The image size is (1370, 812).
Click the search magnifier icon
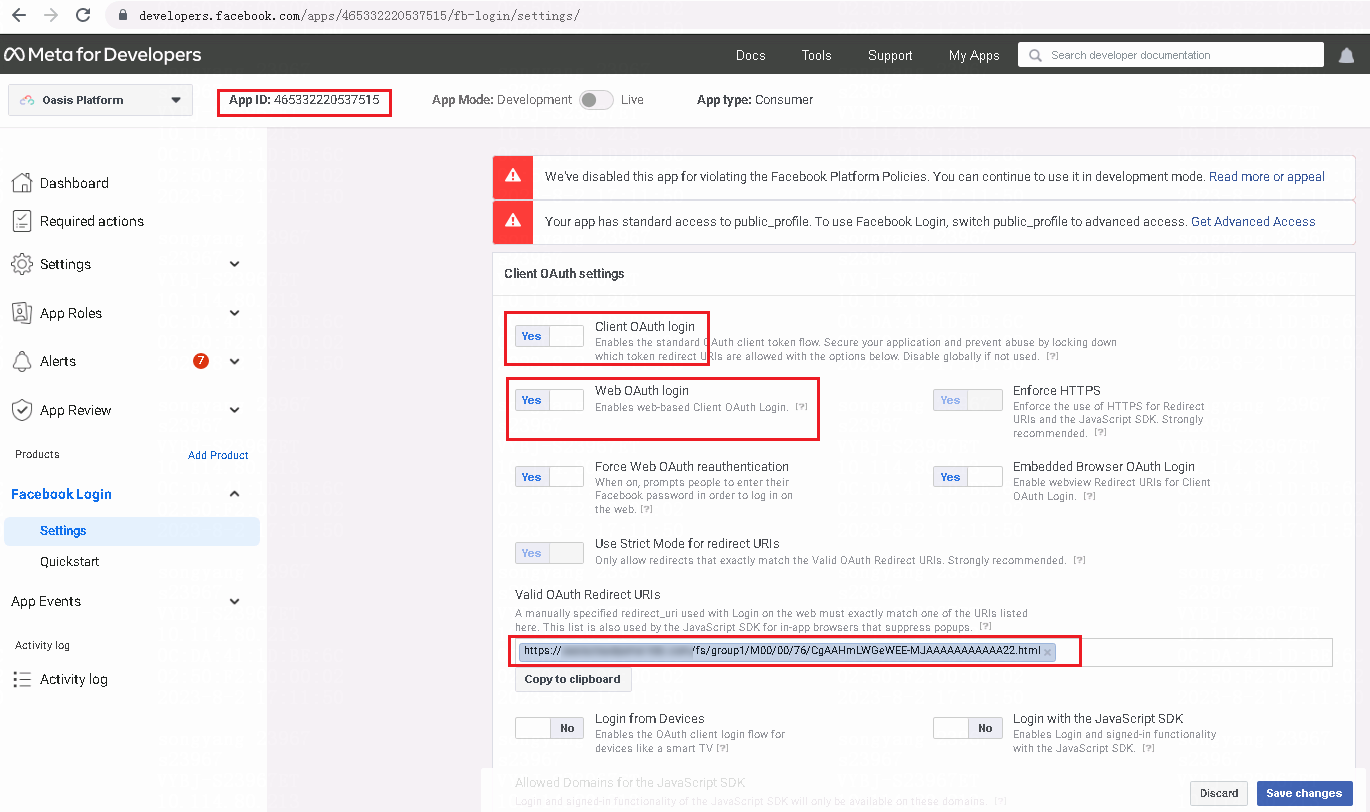(x=1035, y=55)
